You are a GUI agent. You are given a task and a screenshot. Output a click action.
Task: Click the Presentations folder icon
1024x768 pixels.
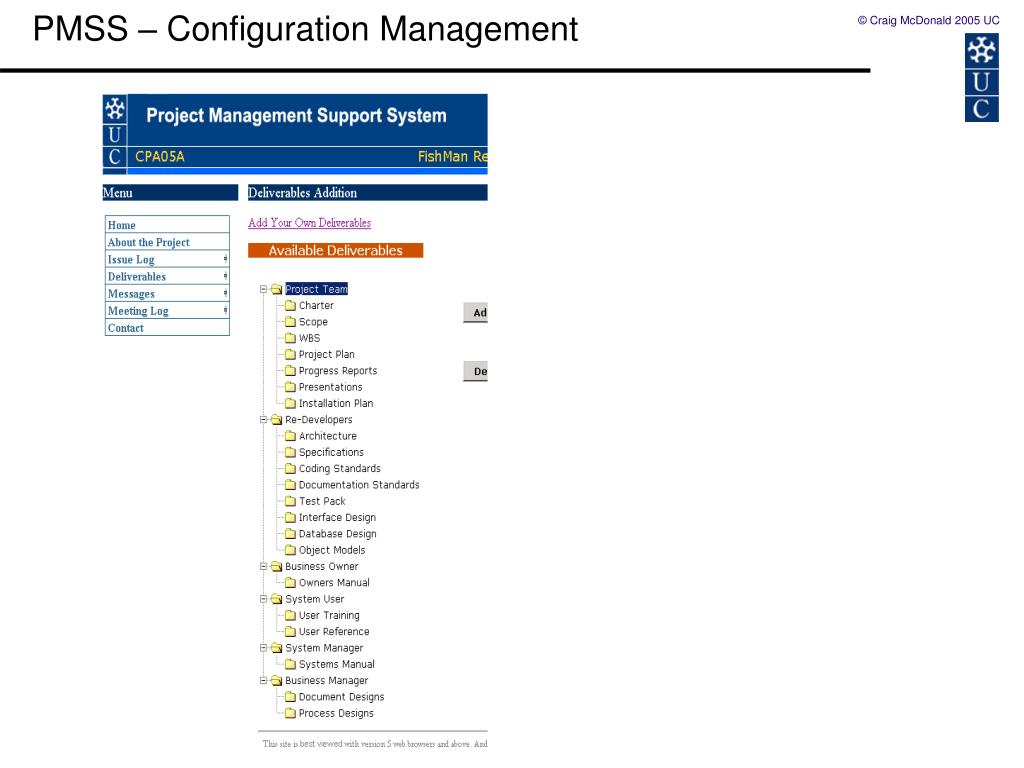(x=291, y=387)
